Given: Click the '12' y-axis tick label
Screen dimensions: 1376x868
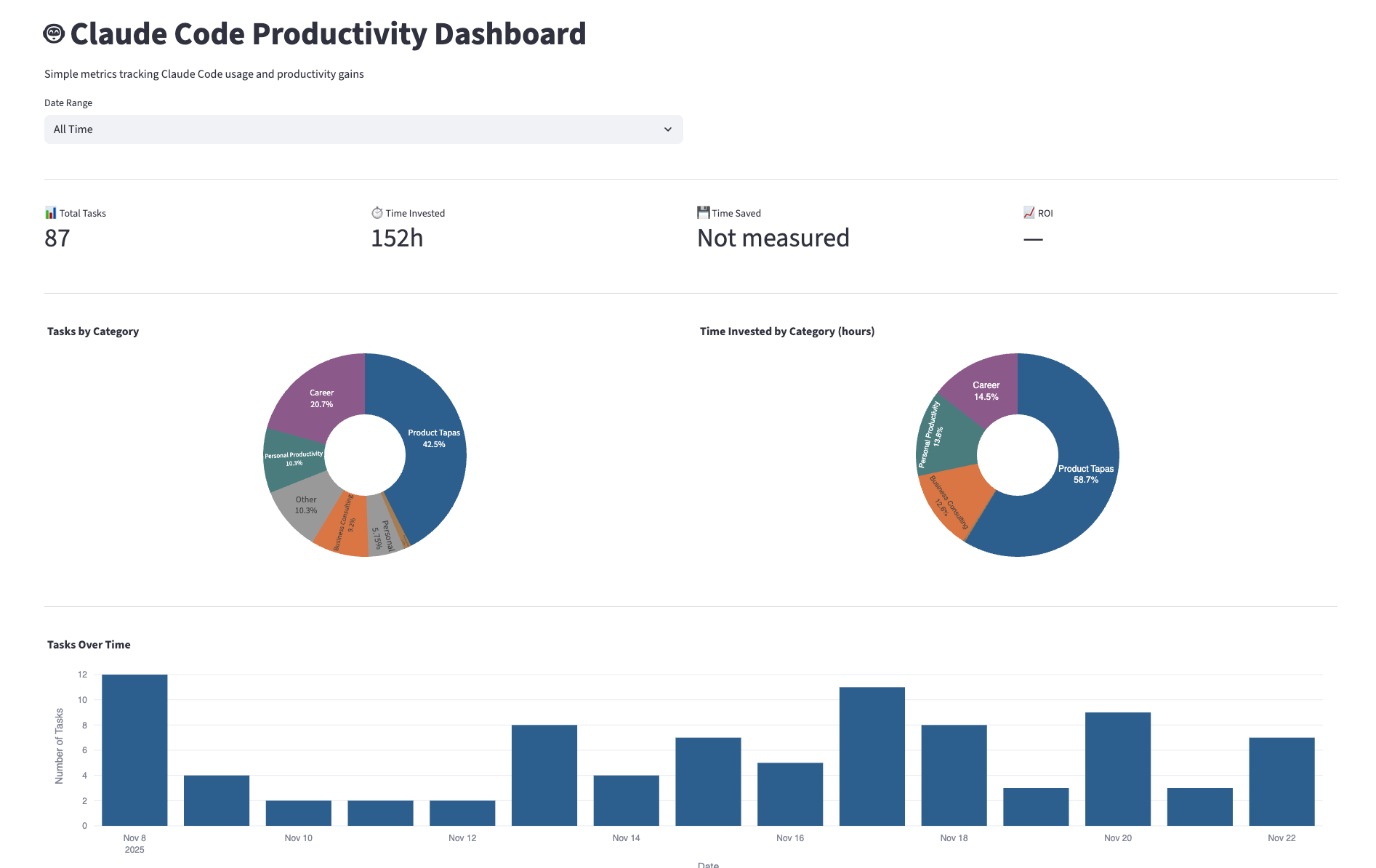Looking at the screenshot, I should tap(83, 675).
